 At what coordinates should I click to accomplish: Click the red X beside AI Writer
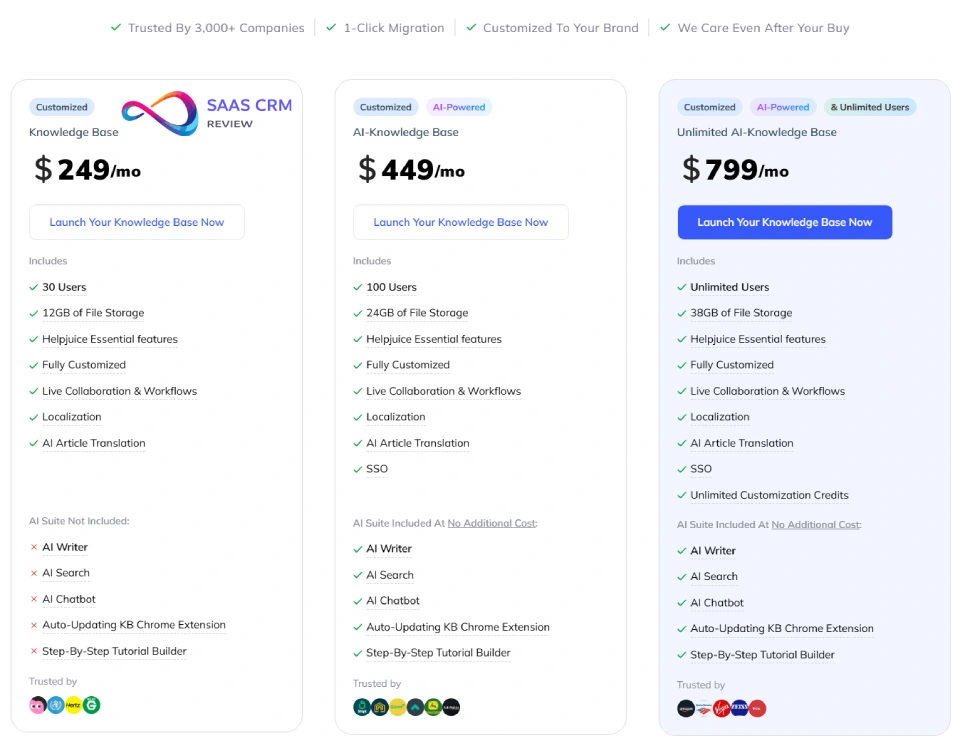point(34,548)
